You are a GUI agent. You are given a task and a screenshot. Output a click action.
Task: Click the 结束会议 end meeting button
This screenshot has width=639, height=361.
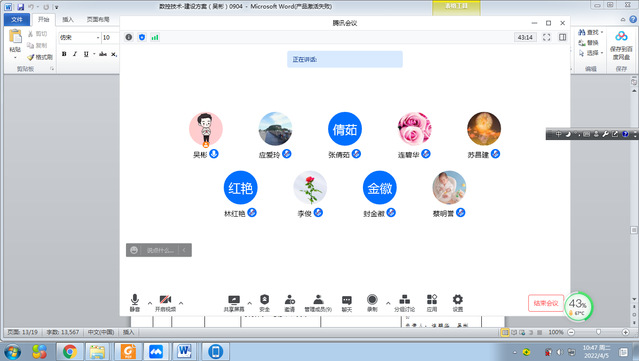tap(546, 303)
